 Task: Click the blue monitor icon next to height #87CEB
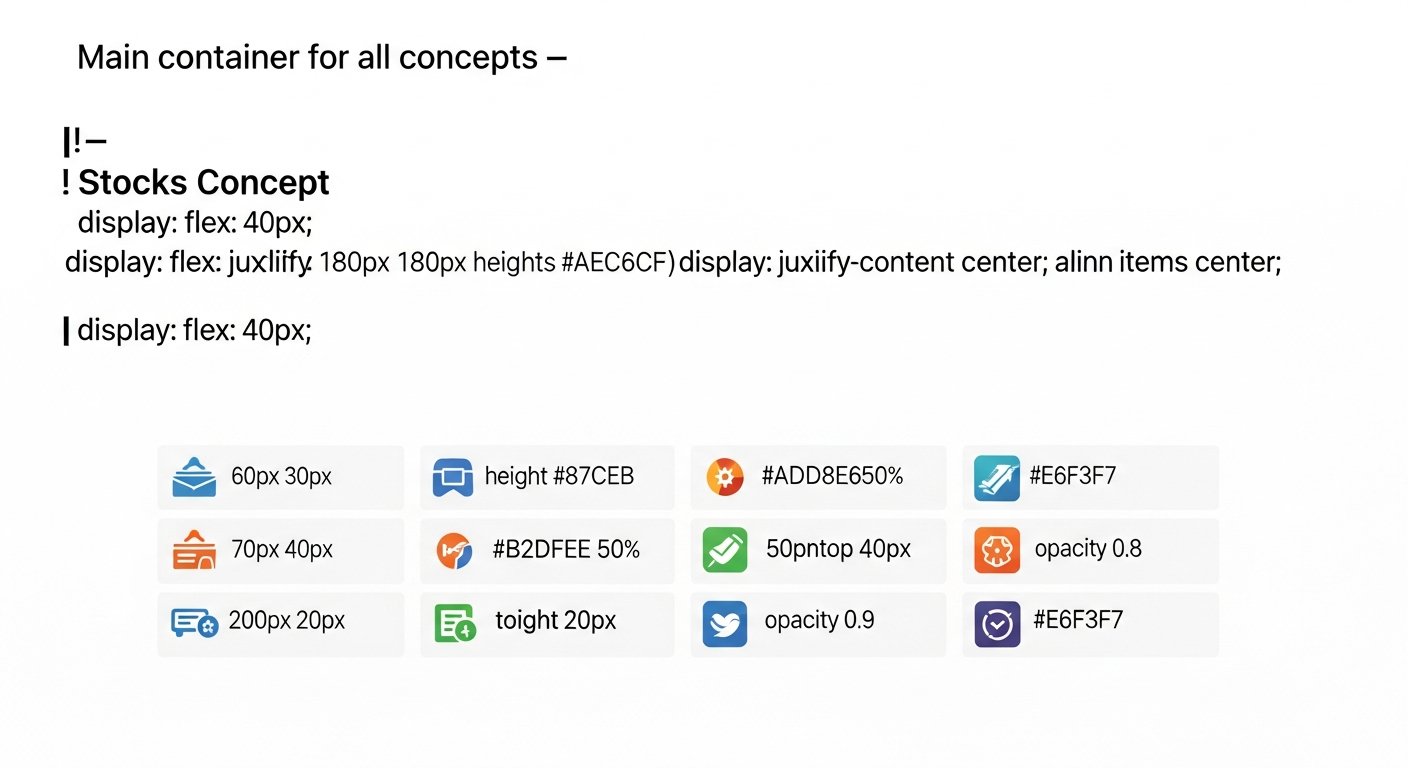pos(452,477)
